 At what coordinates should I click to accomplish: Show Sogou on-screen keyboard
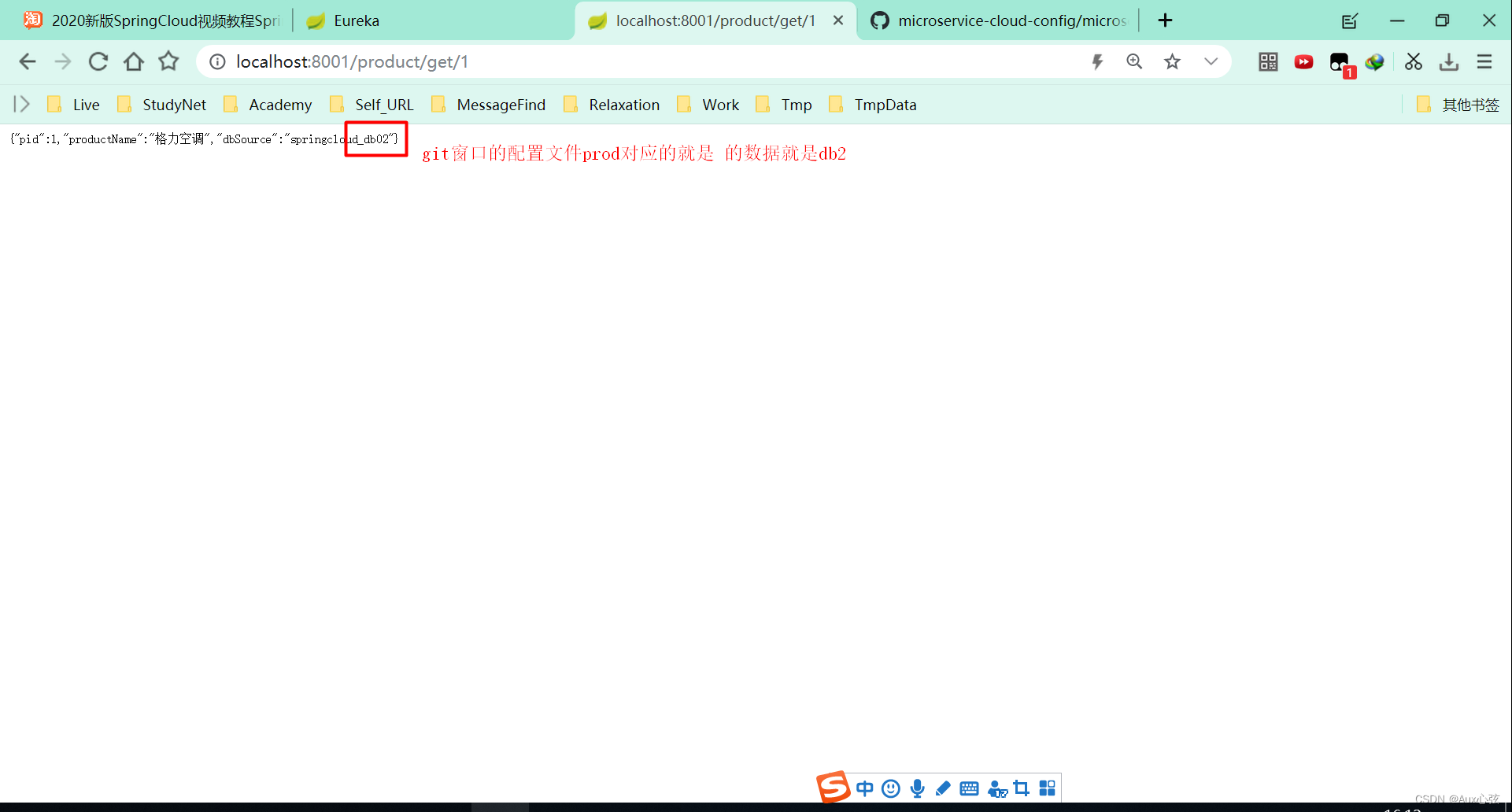969,788
